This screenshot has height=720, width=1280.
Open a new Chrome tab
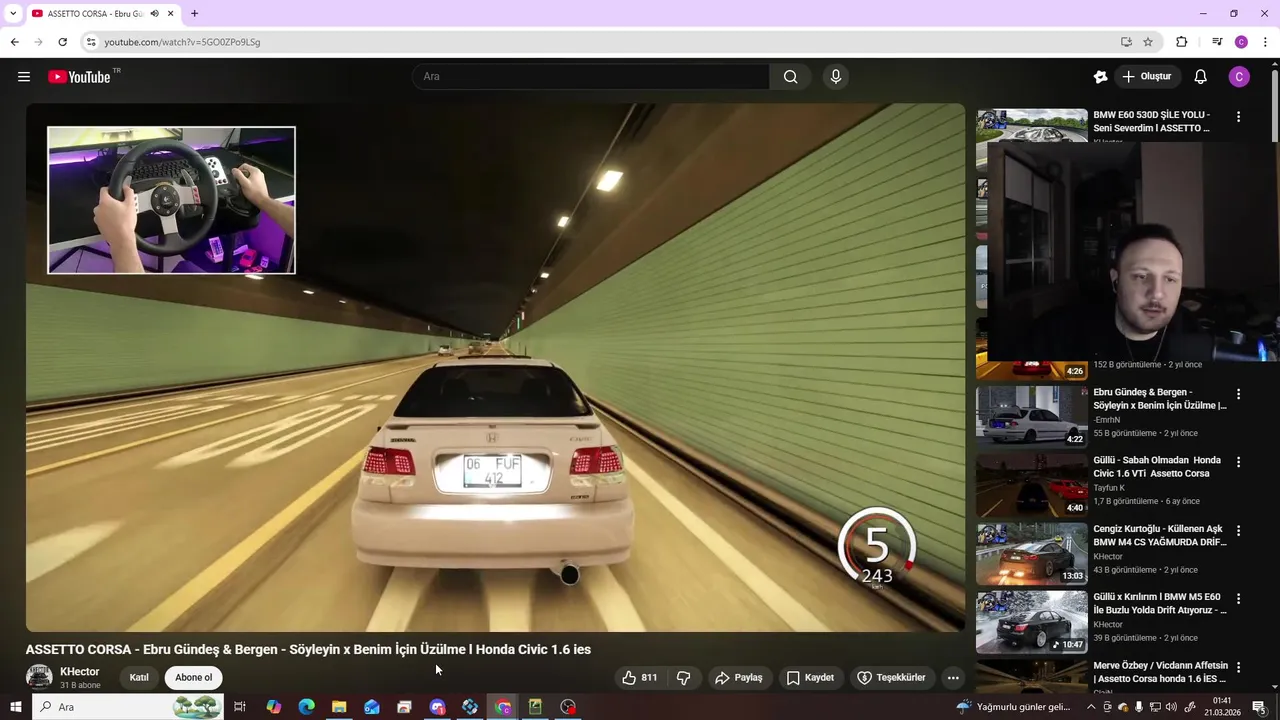pos(194,14)
